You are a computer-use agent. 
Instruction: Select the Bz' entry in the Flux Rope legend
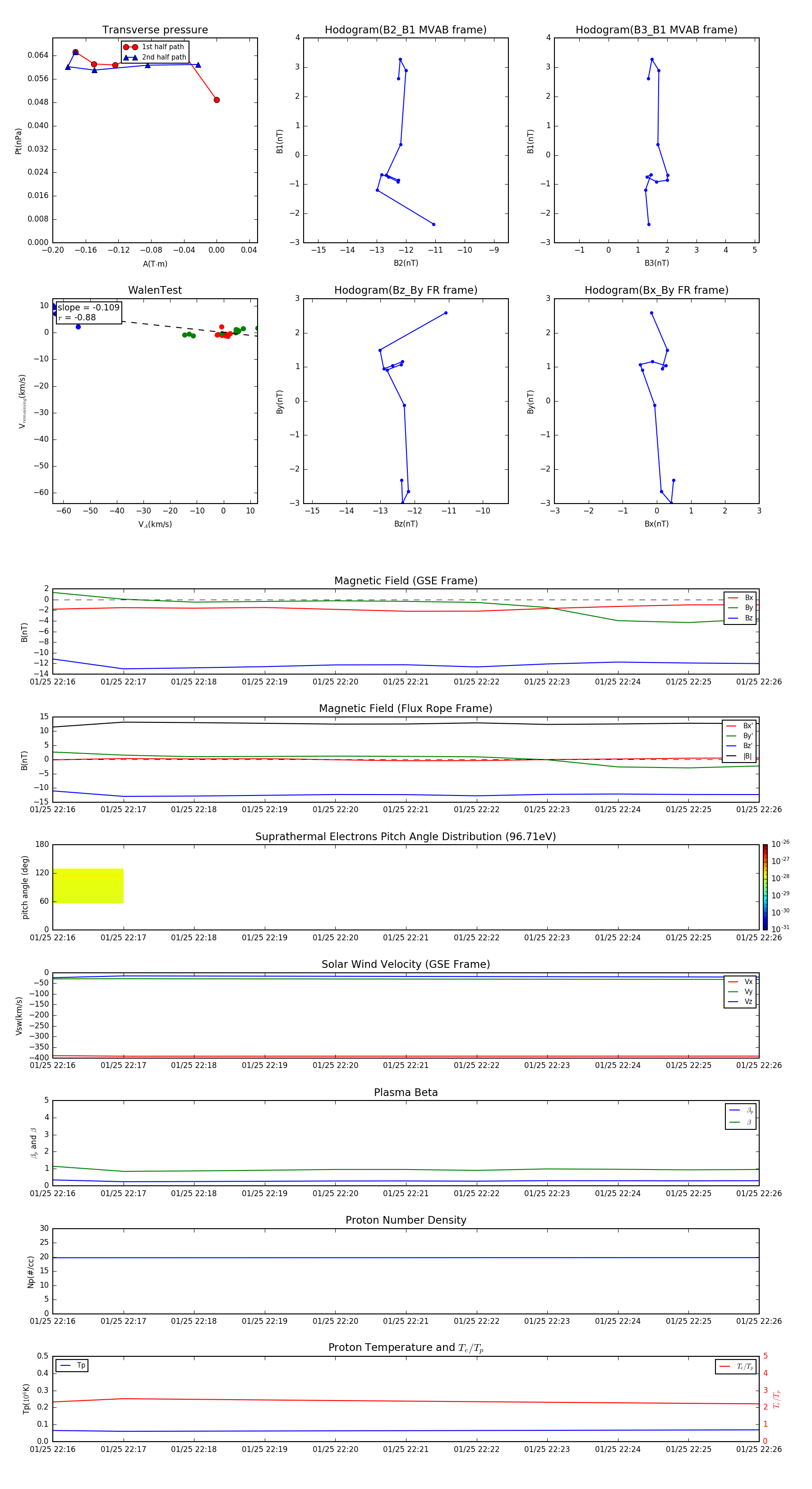pyautogui.click(x=740, y=746)
